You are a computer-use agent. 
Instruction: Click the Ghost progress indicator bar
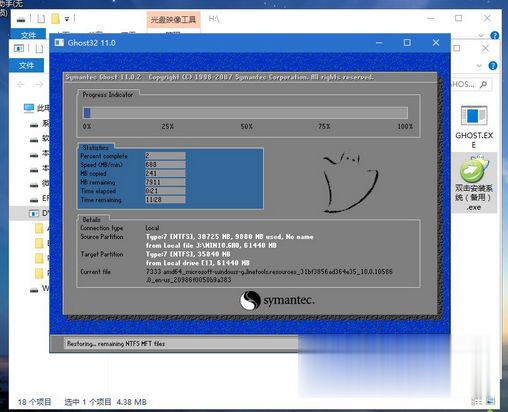coord(245,113)
